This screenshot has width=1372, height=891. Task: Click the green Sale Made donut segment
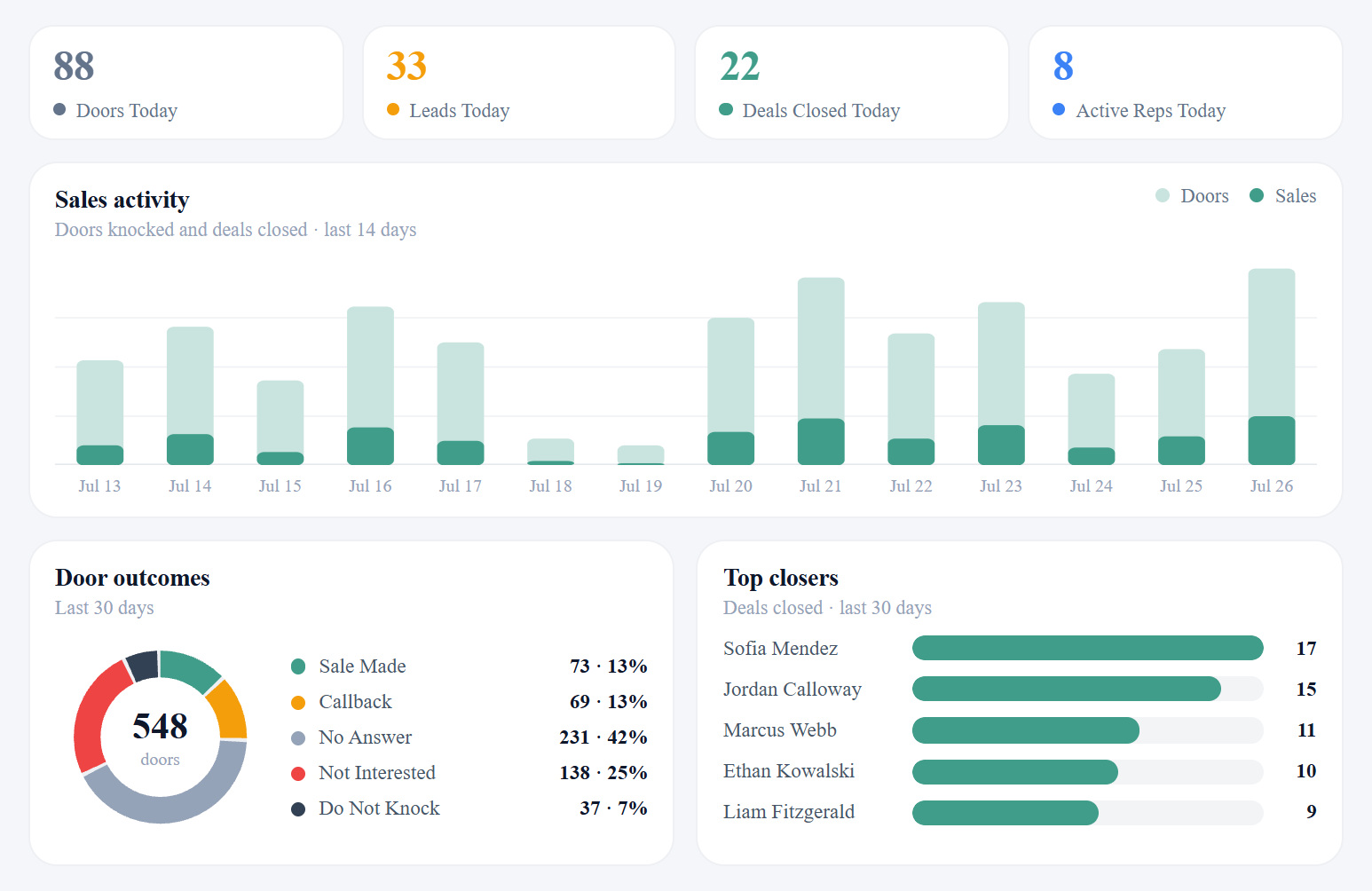[x=189, y=670]
